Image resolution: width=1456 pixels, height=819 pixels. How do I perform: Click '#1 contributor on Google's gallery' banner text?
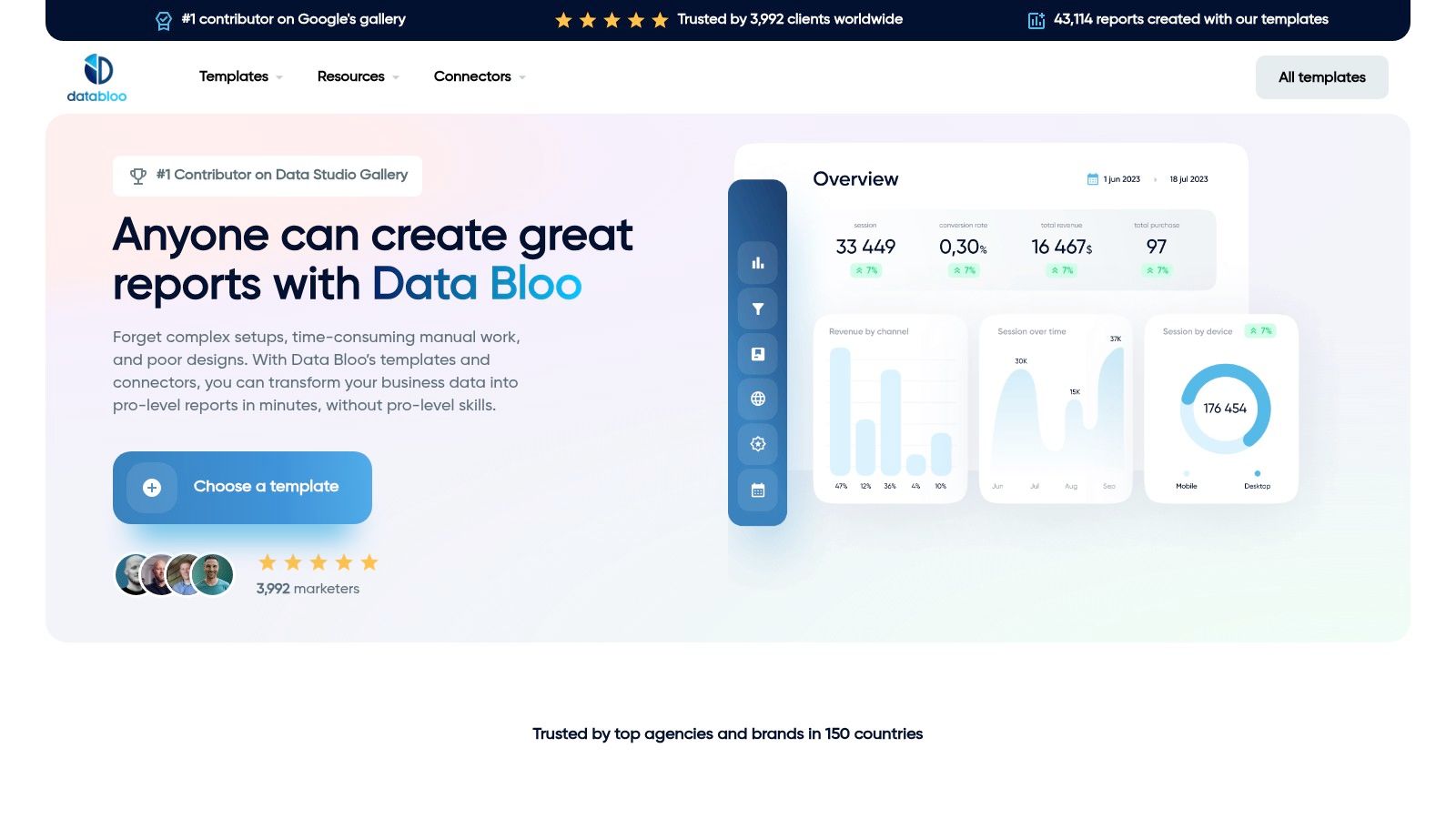click(x=293, y=19)
